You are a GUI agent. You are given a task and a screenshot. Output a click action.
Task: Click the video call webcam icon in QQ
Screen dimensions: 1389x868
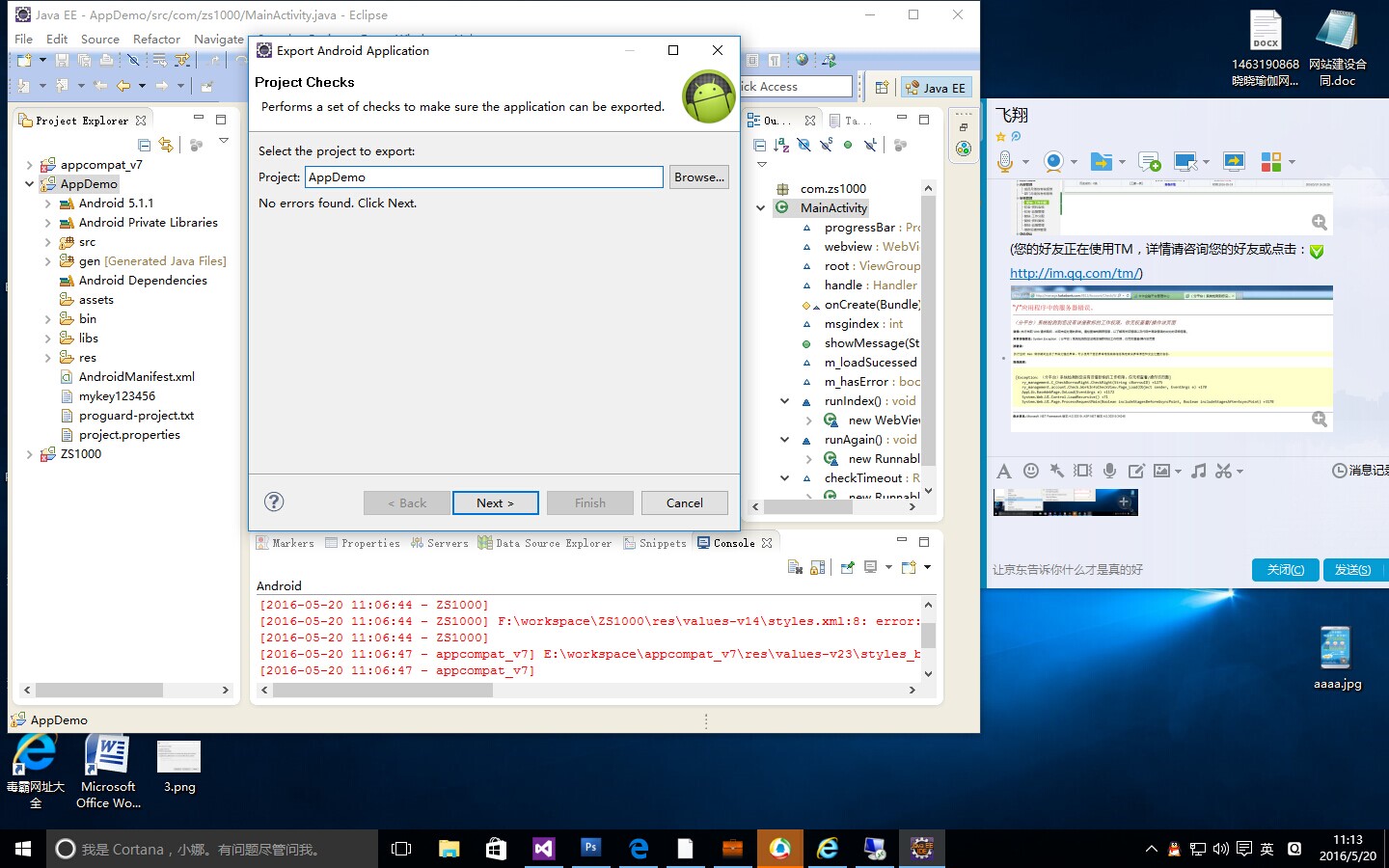pyautogui.click(x=1053, y=161)
